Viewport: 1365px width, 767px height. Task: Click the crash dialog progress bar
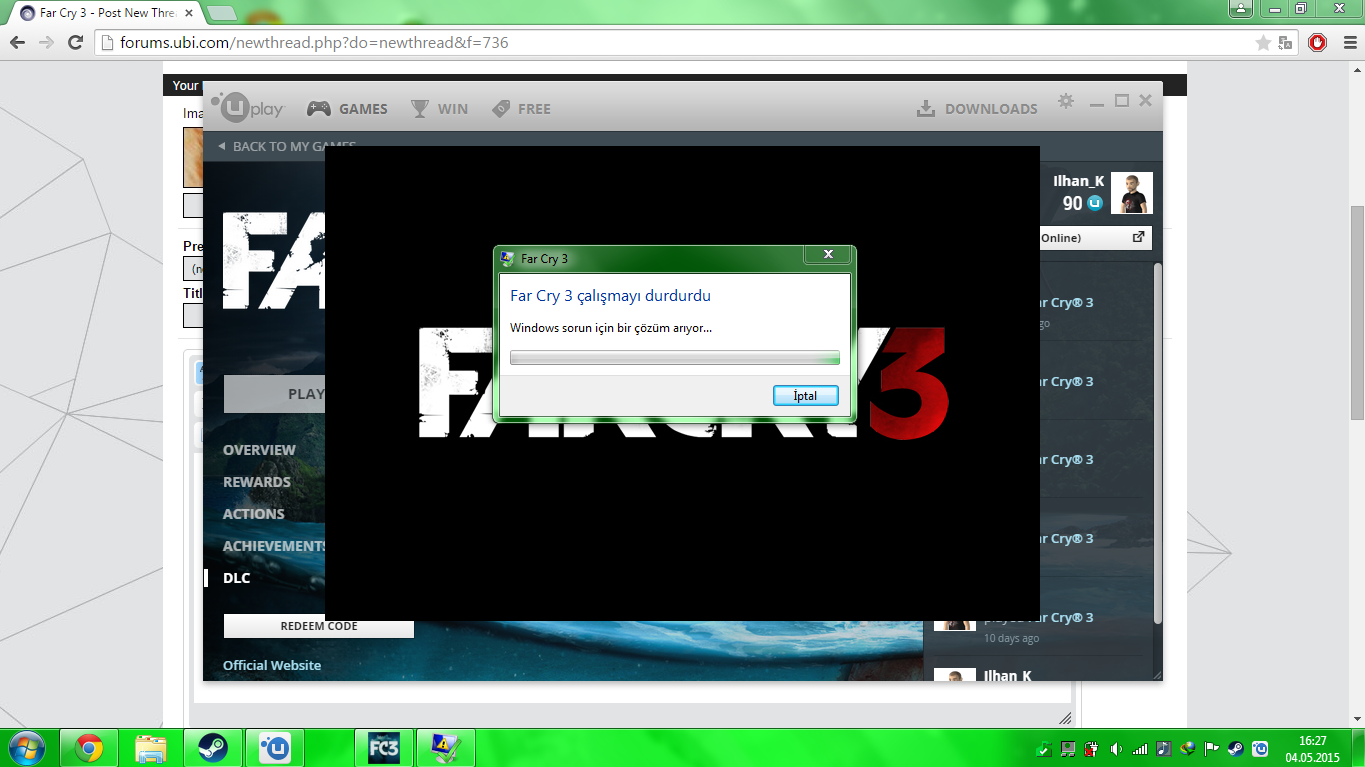pos(675,358)
